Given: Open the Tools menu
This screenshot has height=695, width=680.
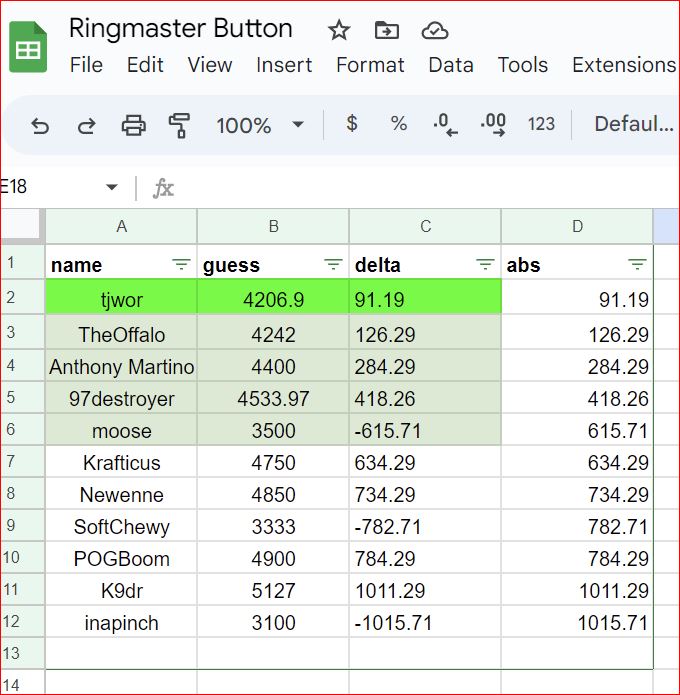Looking at the screenshot, I should (x=523, y=65).
